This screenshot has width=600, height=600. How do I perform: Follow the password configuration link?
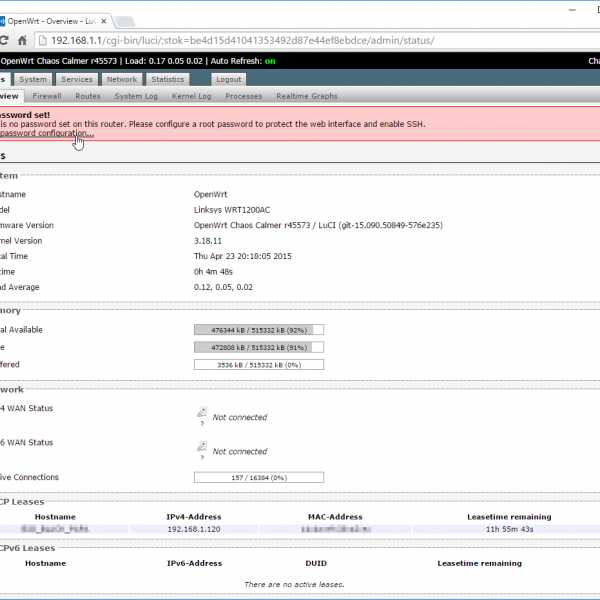46,133
